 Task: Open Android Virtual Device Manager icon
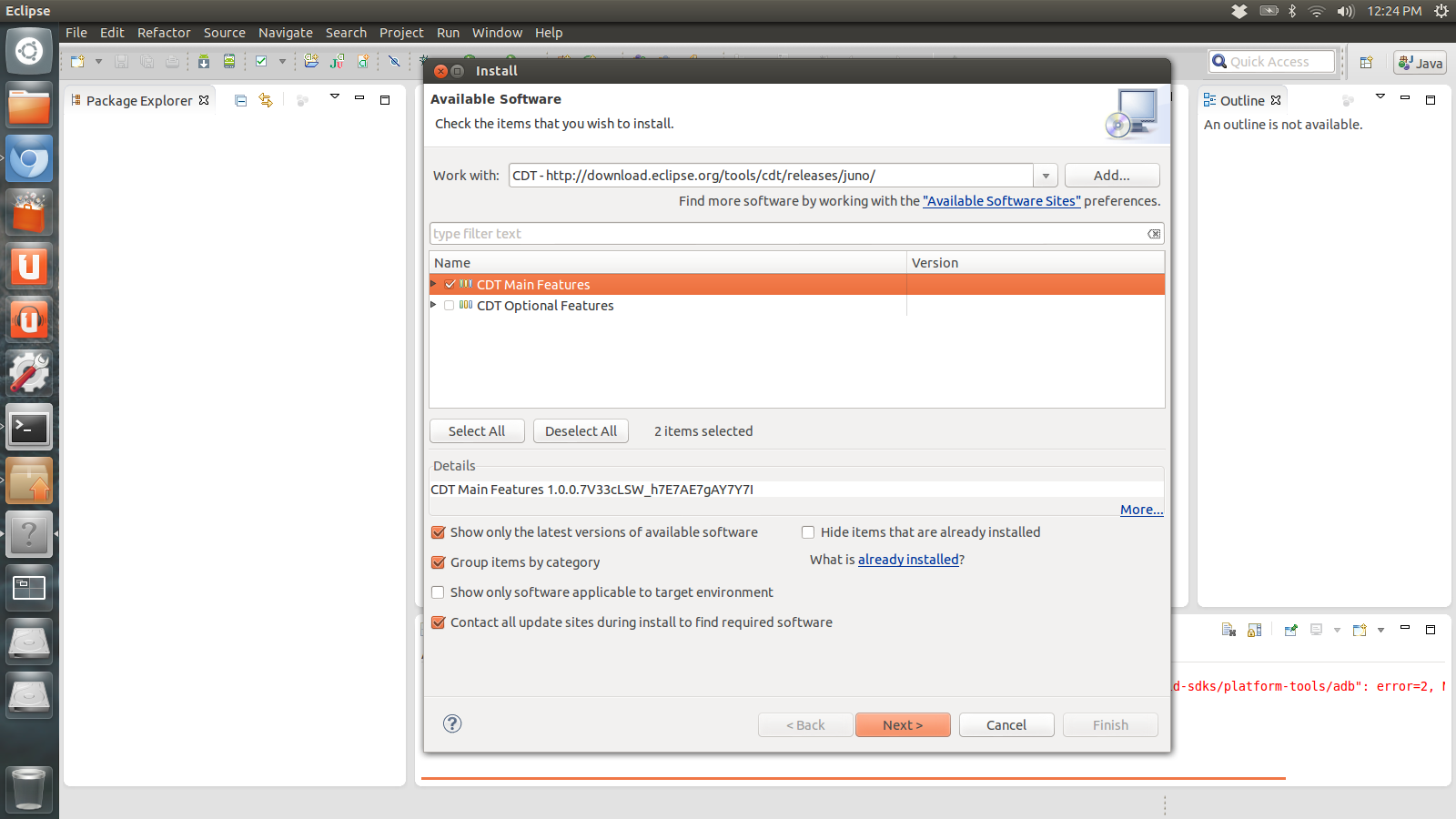229,61
